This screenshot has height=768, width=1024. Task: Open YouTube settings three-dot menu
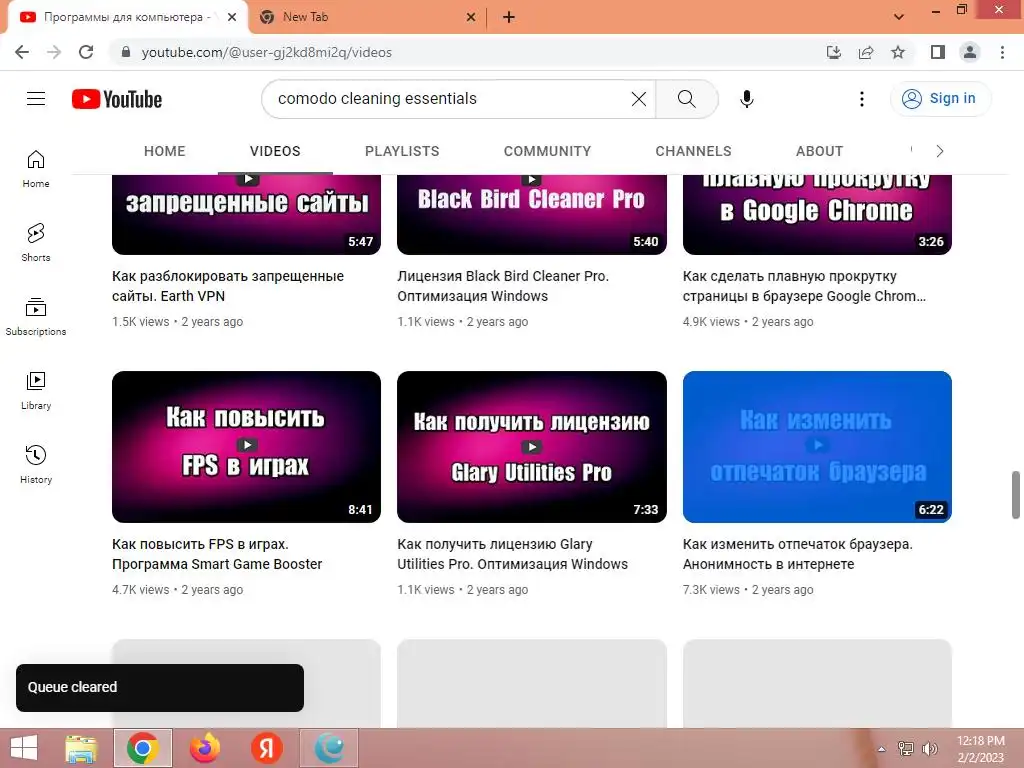coord(861,99)
